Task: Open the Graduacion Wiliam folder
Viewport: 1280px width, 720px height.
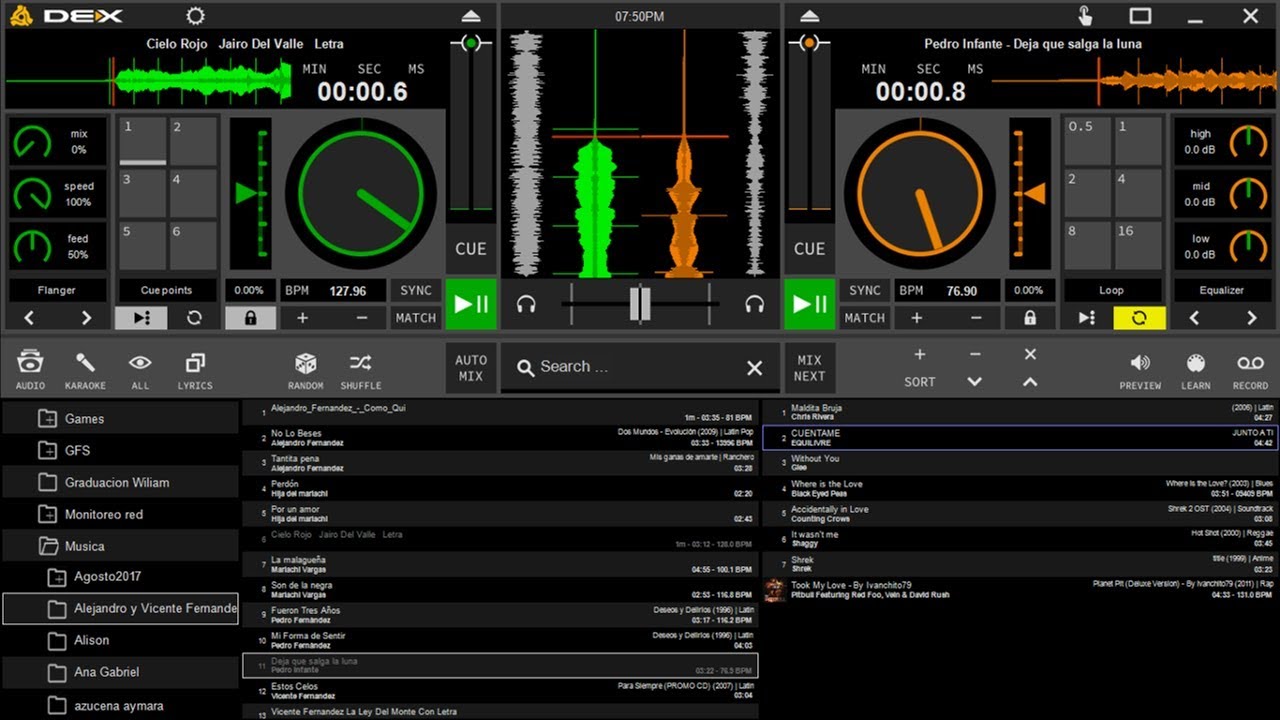Action: click(x=120, y=482)
